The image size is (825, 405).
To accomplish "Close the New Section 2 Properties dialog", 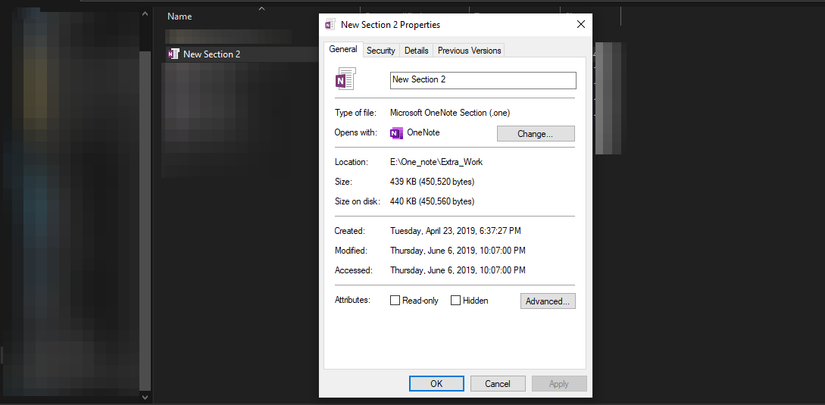I will (581, 24).
